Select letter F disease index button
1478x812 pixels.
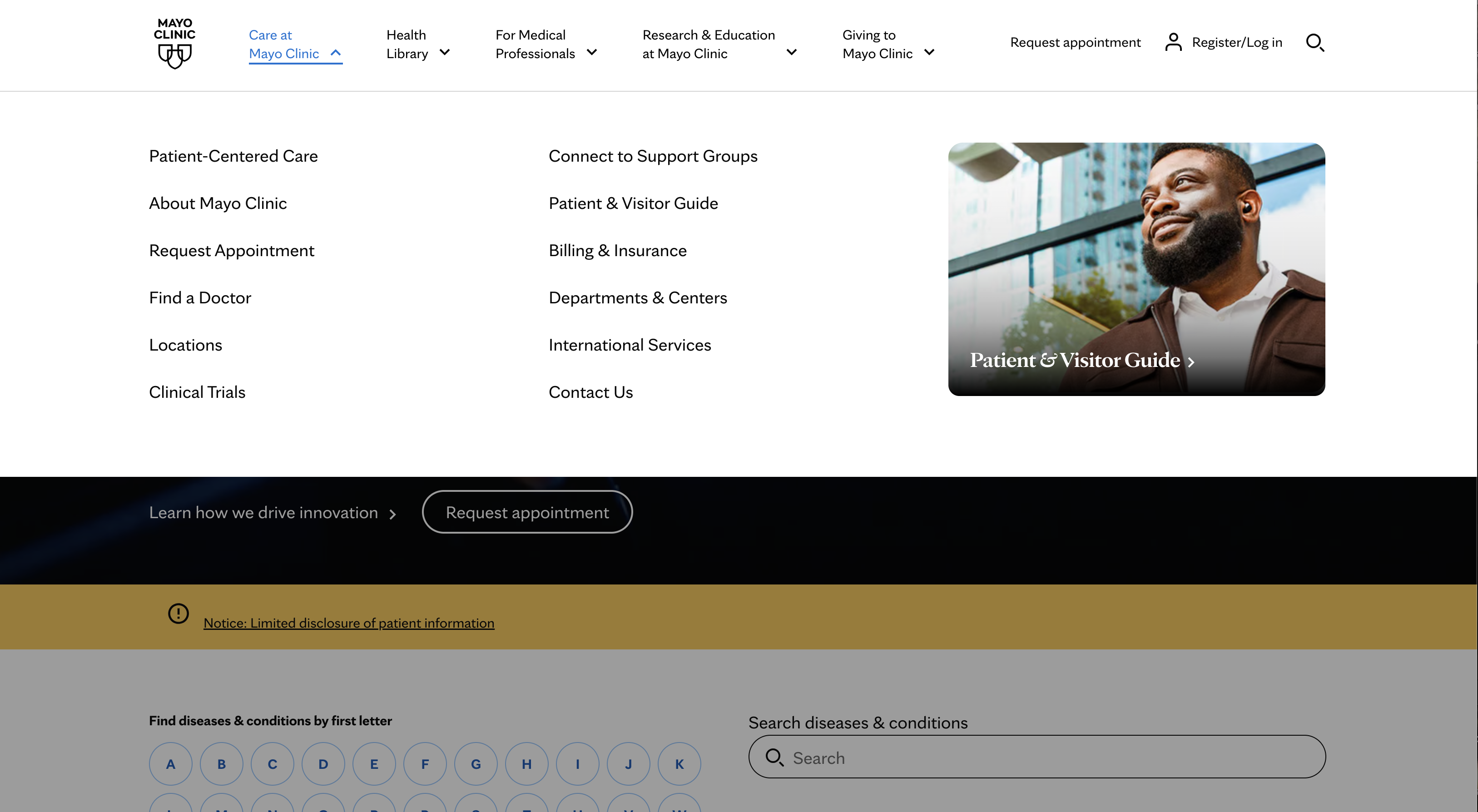pos(425,764)
